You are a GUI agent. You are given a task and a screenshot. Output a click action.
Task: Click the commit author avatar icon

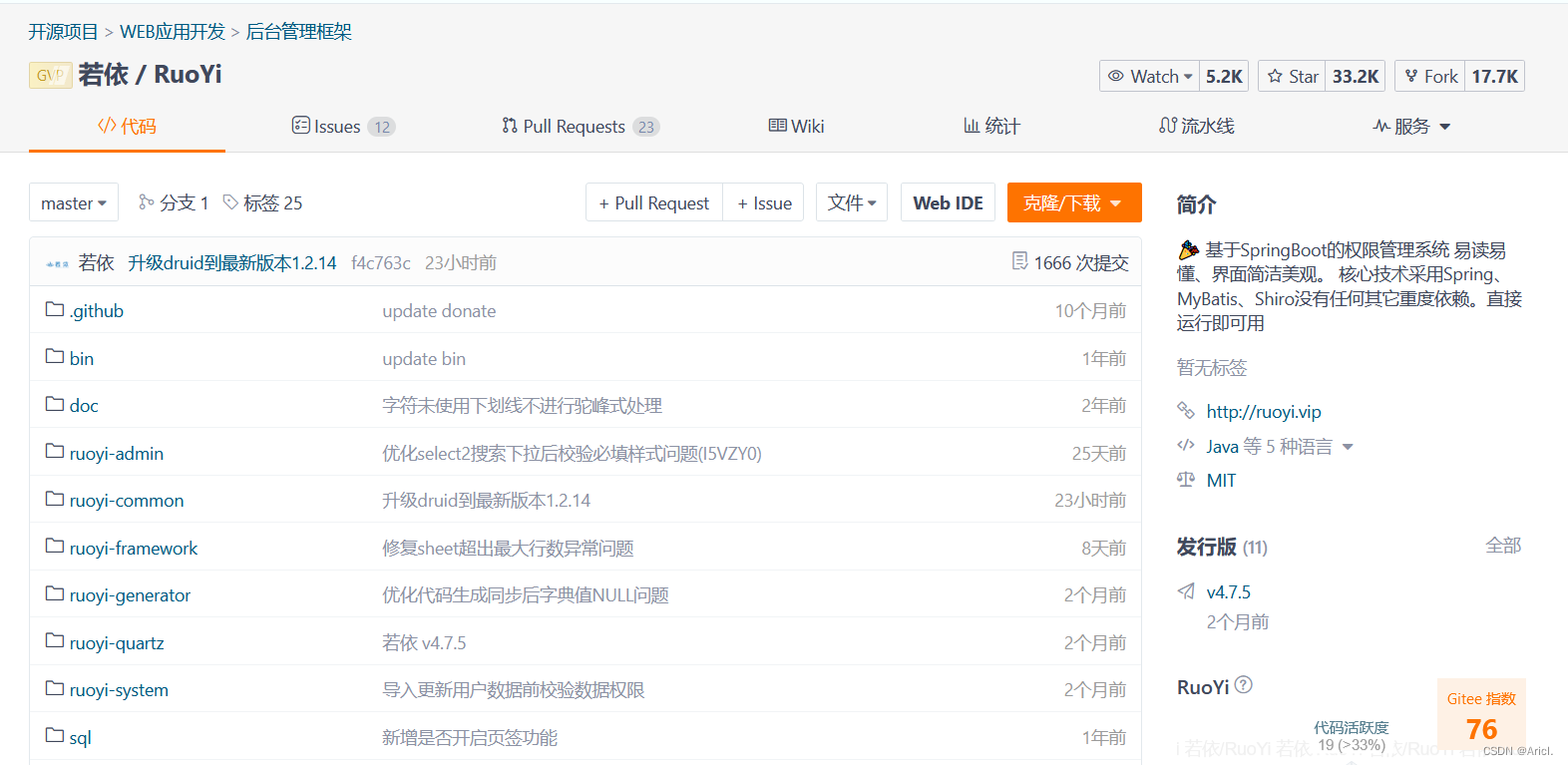pos(57,263)
